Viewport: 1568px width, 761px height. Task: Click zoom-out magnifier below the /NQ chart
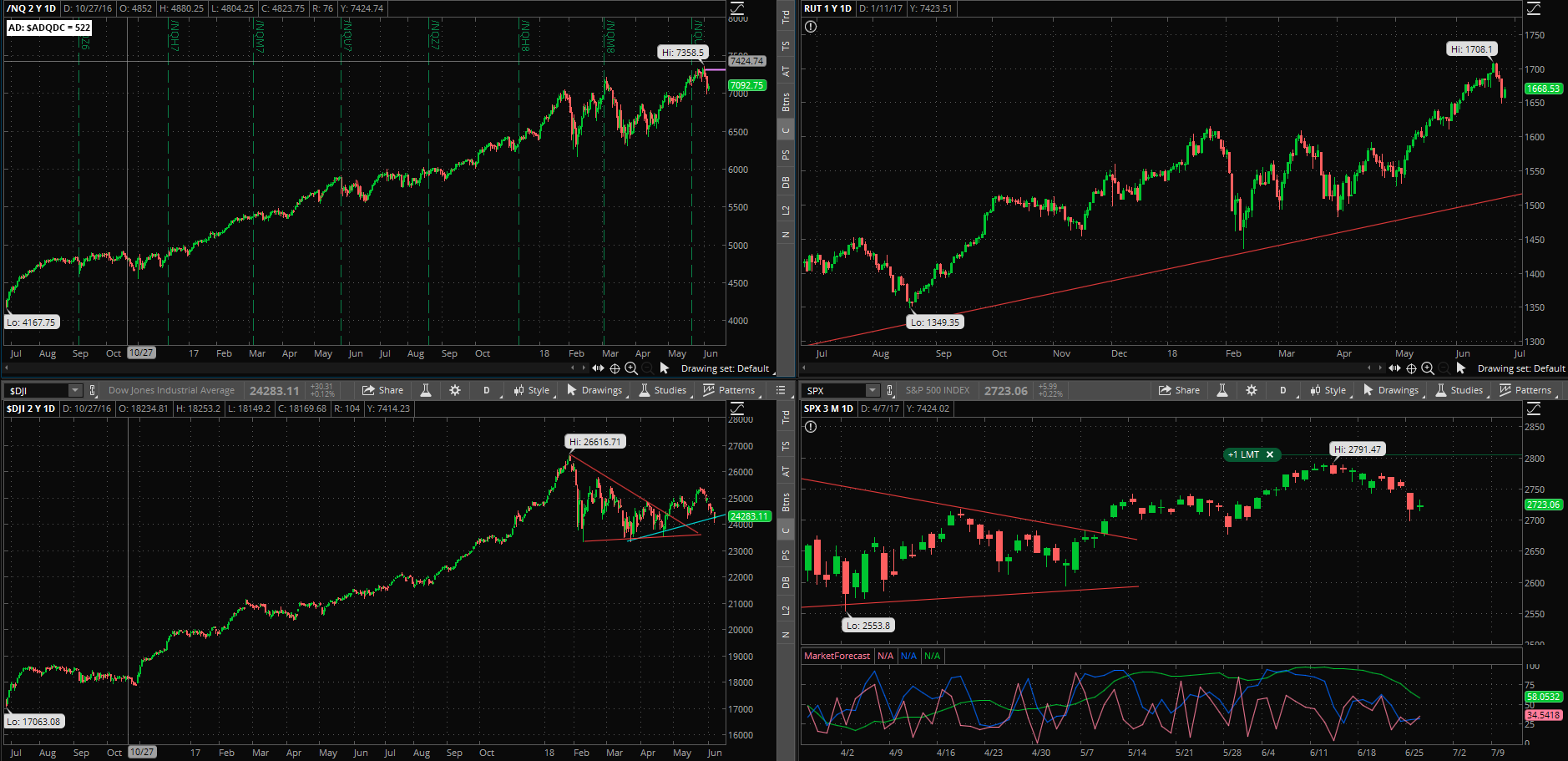coord(647,368)
